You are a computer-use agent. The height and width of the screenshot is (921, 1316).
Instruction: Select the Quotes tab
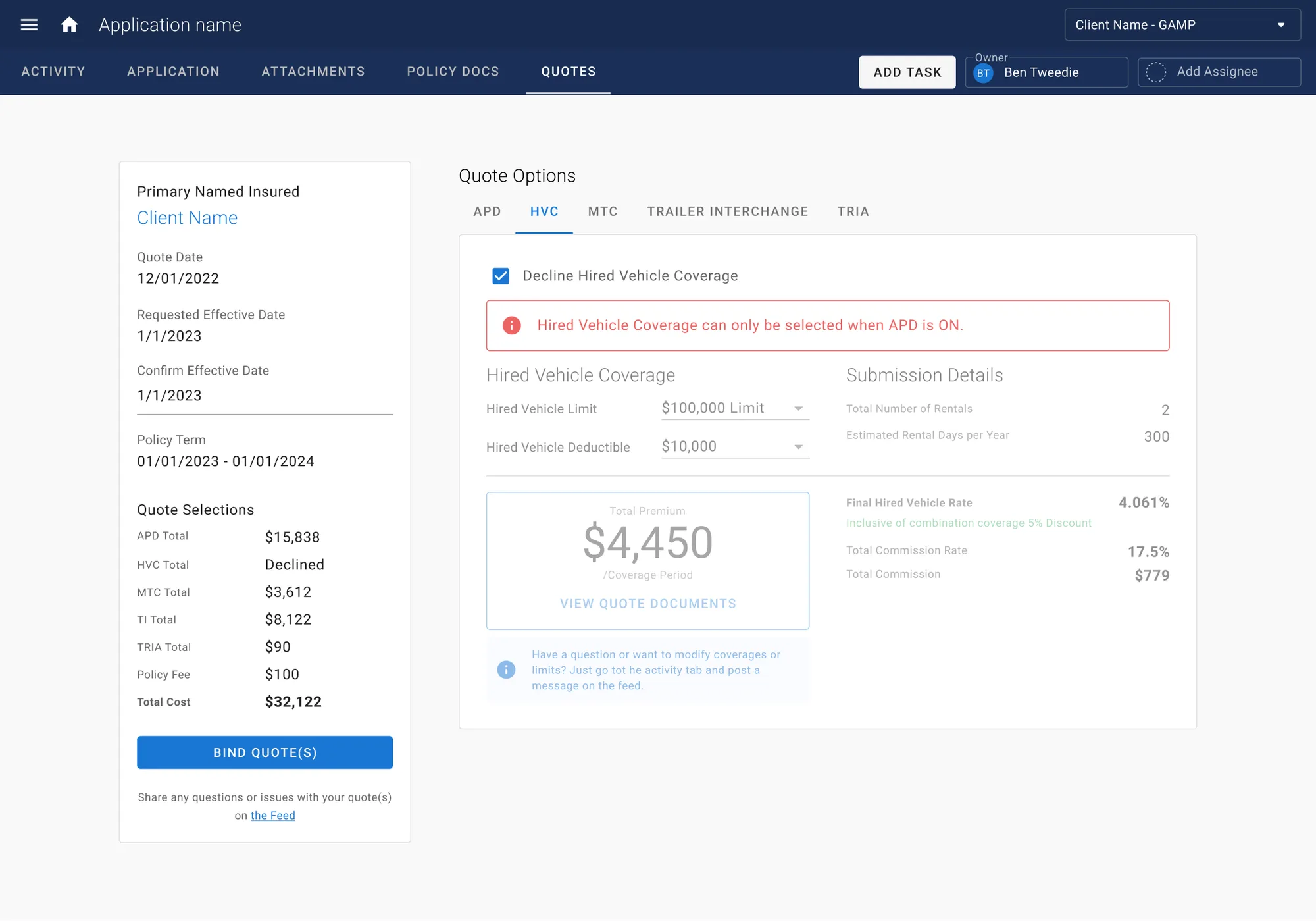coord(569,71)
